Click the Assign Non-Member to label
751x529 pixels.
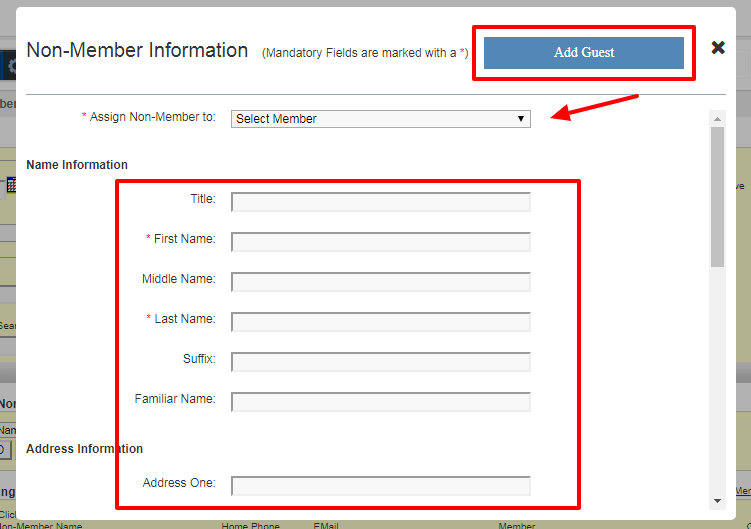coord(152,117)
